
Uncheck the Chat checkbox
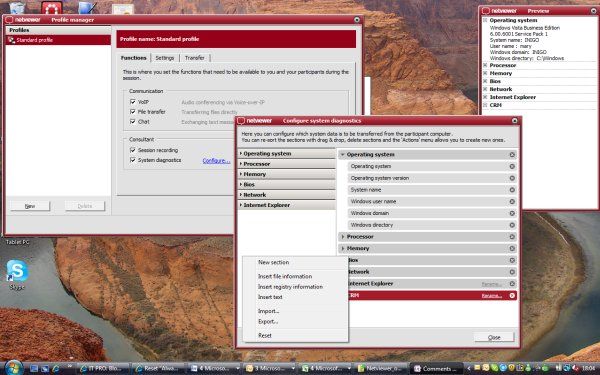[x=133, y=122]
